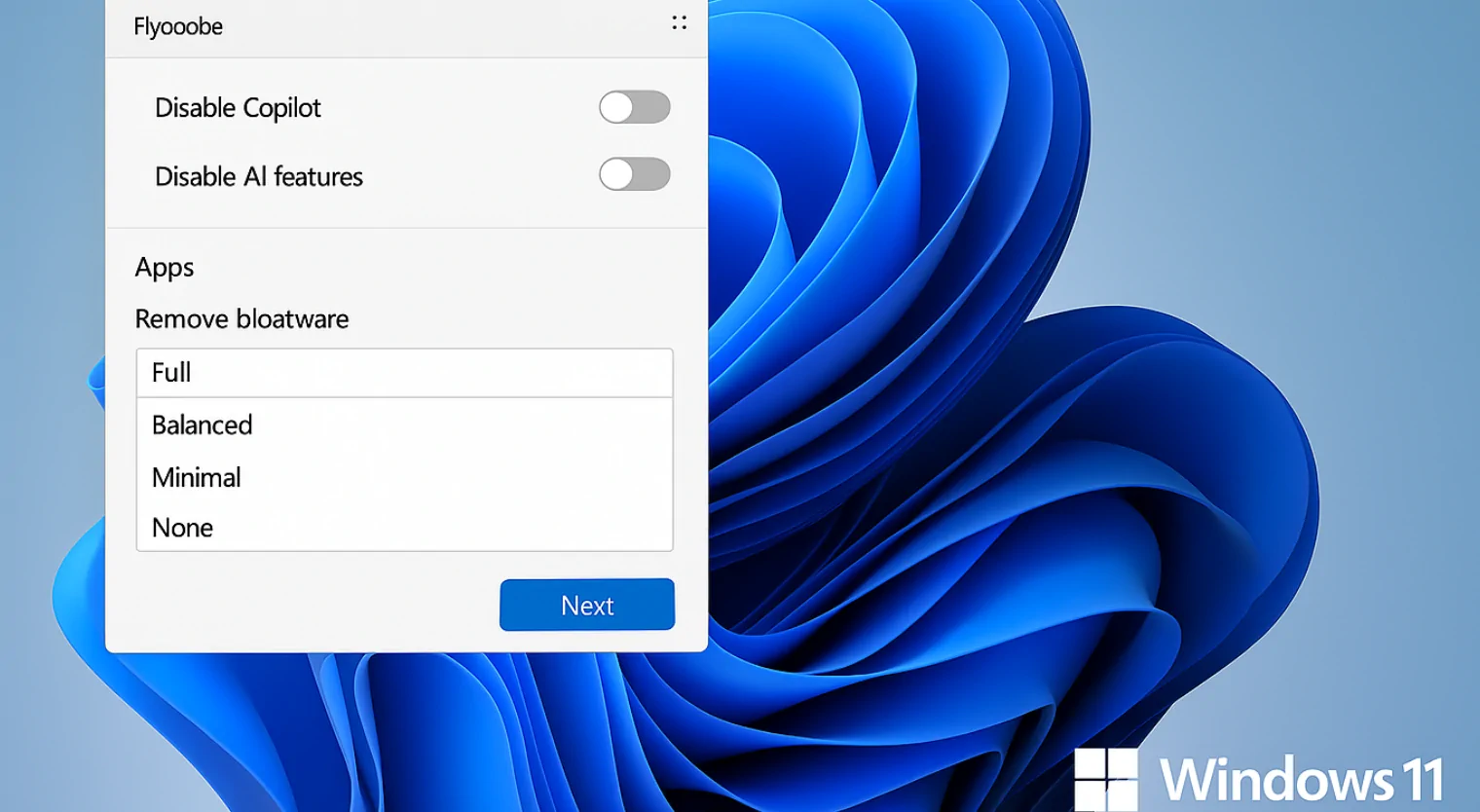Open the four-dot menu in Flyooobe title bar

679,22
